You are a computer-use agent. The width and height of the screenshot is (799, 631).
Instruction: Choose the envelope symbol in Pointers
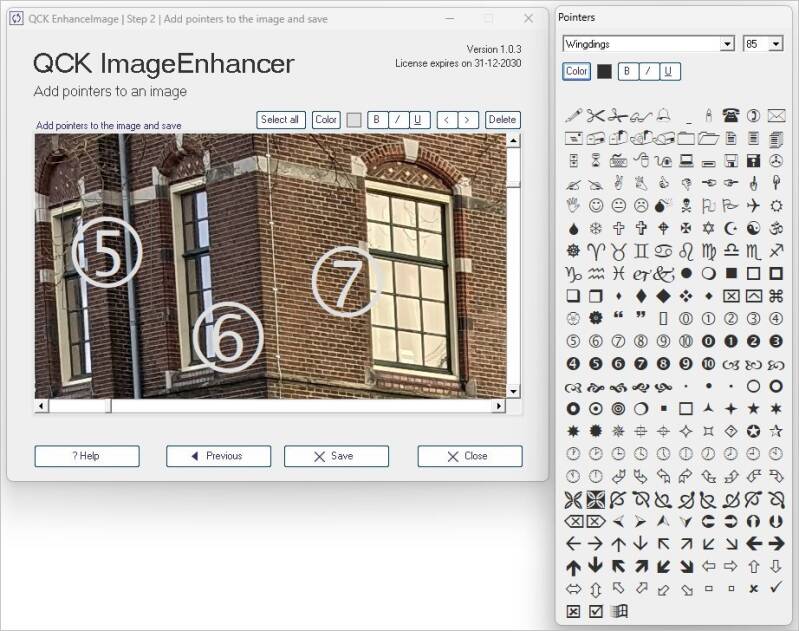[776, 115]
